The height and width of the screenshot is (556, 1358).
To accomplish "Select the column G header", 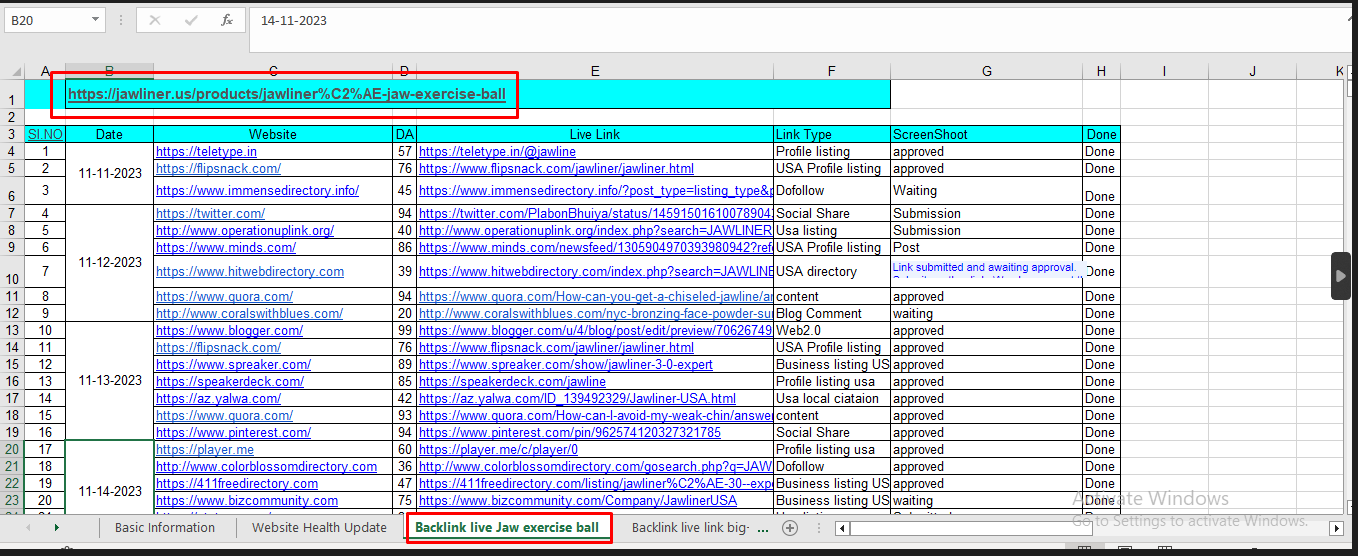I will pyautogui.click(x=987, y=71).
